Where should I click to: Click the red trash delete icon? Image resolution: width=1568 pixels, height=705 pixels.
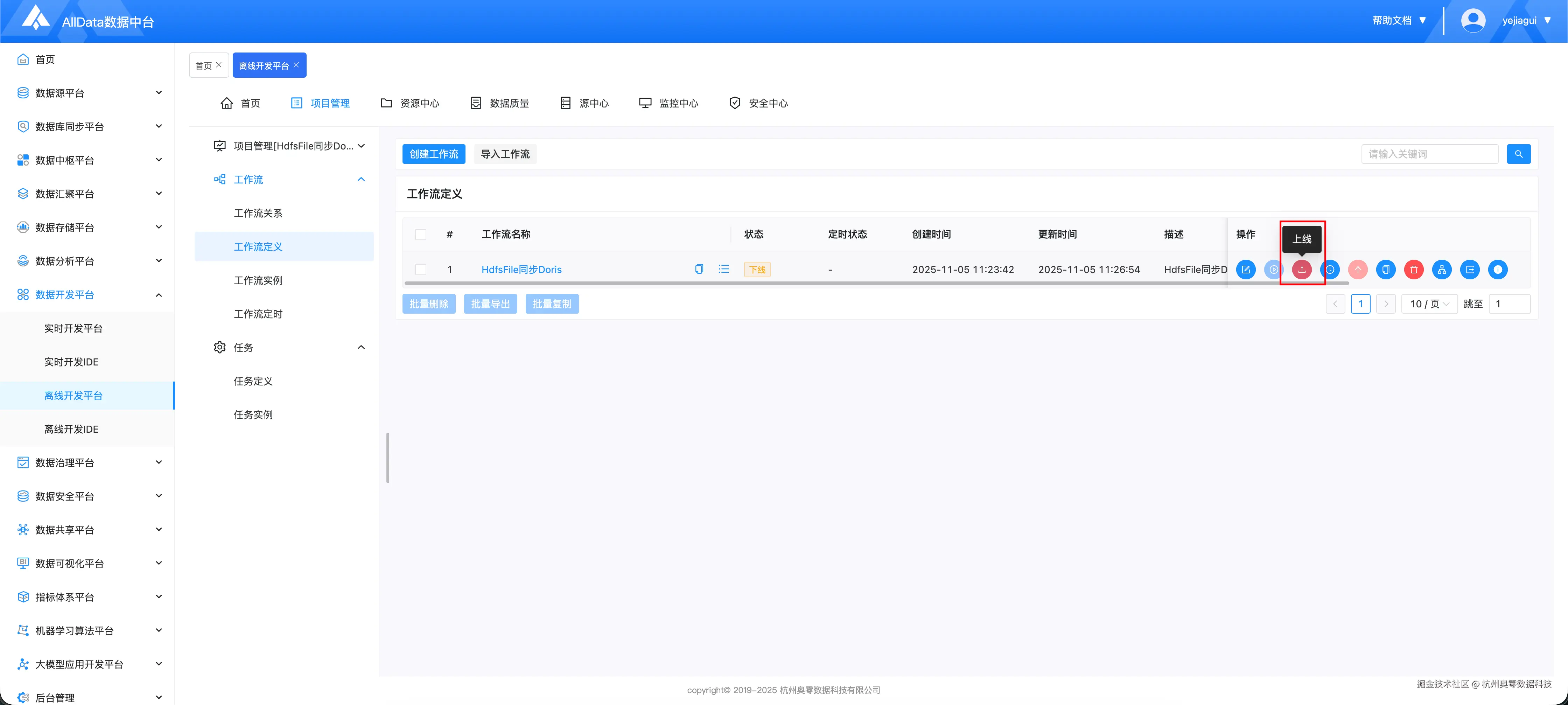[1413, 270]
